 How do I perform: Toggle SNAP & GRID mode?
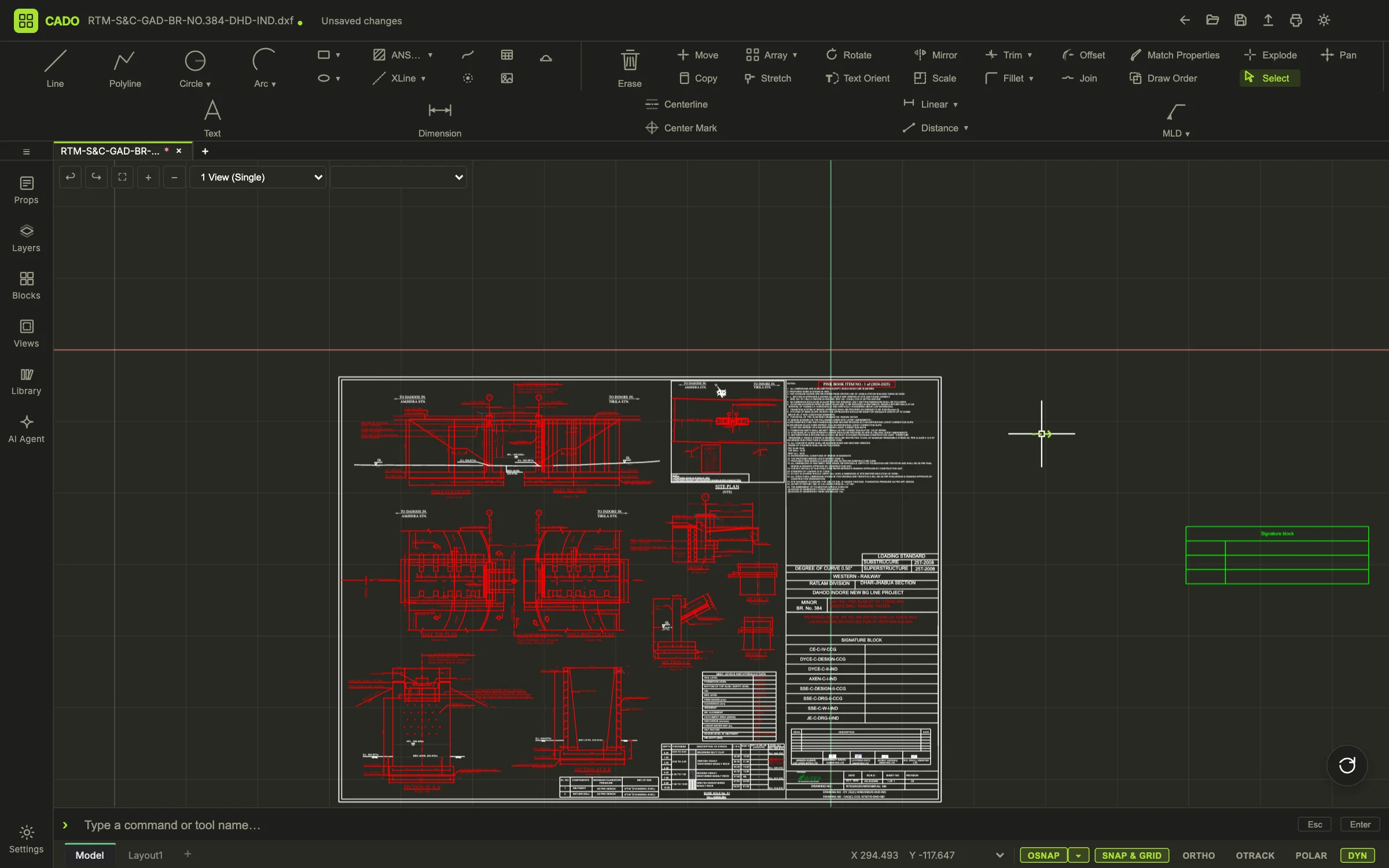point(1131,855)
